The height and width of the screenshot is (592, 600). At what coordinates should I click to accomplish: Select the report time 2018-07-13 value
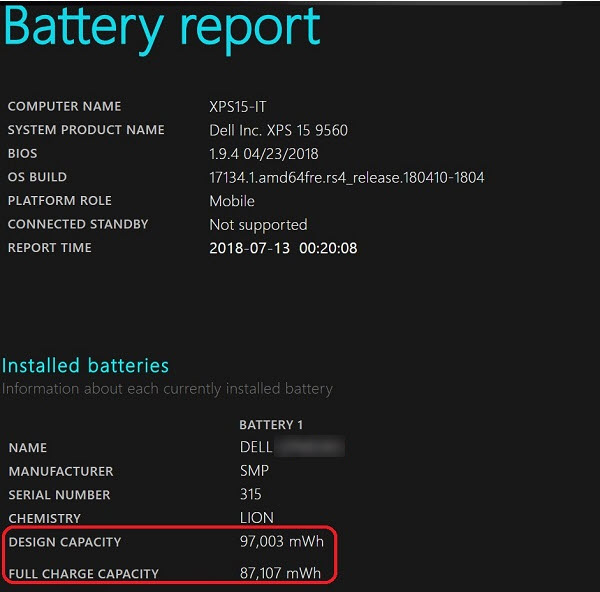(x=283, y=248)
